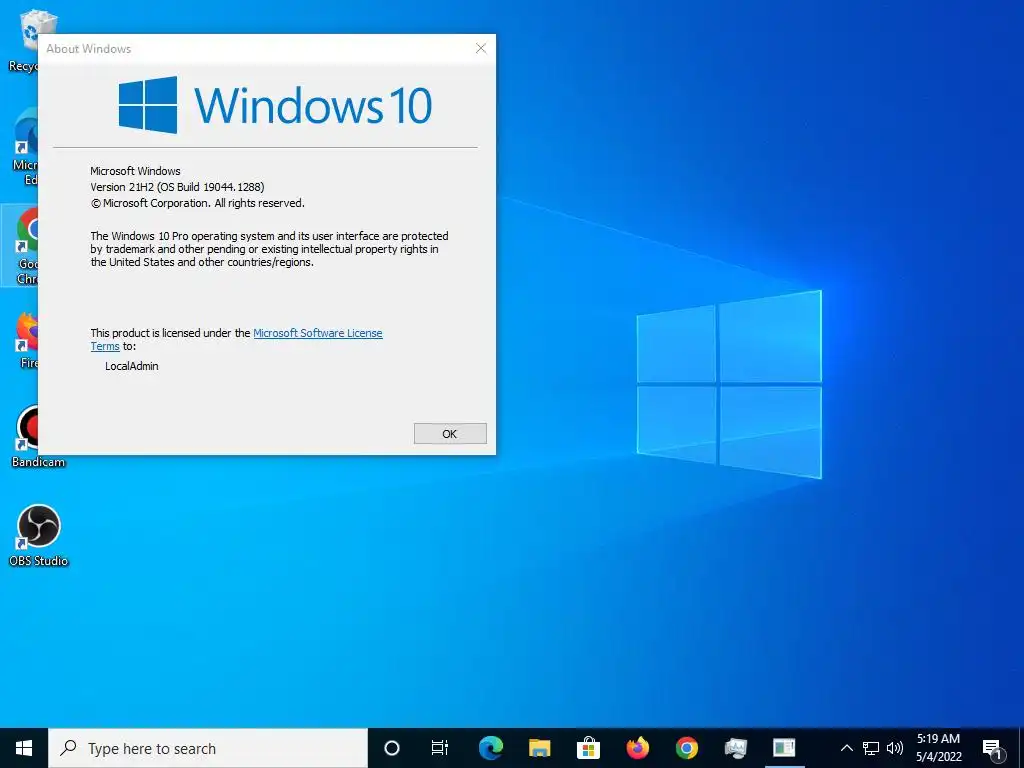Viewport: 1024px width, 768px height.
Task: Open the Microsoft Software License Terms link
Action: click(x=317, y=333)
